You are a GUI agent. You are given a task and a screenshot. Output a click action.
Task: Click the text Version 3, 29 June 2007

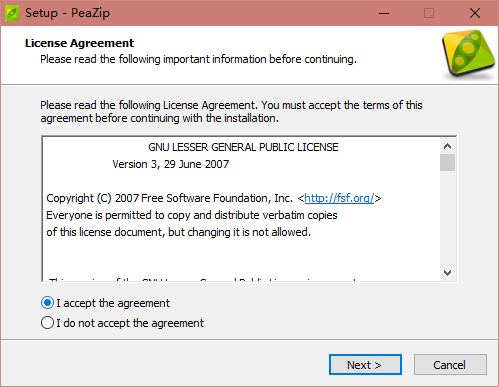171,164
